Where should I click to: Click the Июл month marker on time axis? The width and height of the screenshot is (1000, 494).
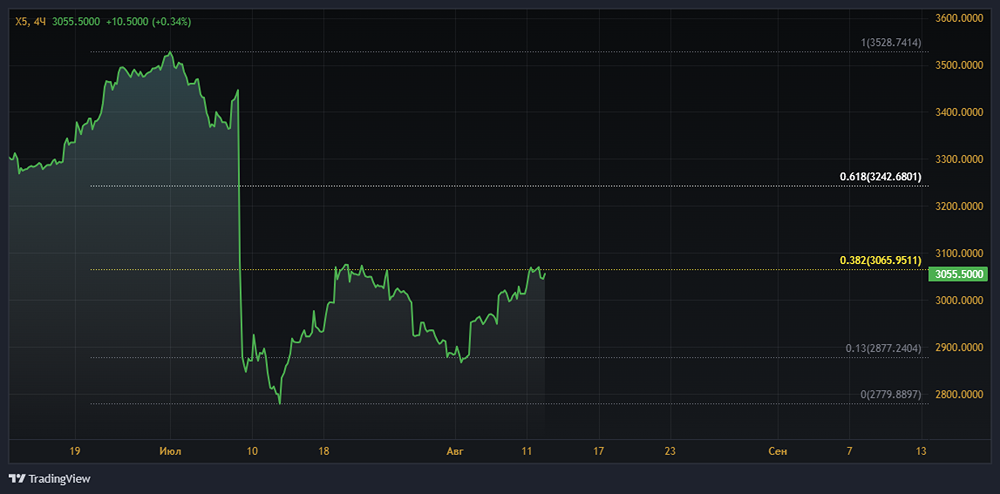tap(171, 452)
